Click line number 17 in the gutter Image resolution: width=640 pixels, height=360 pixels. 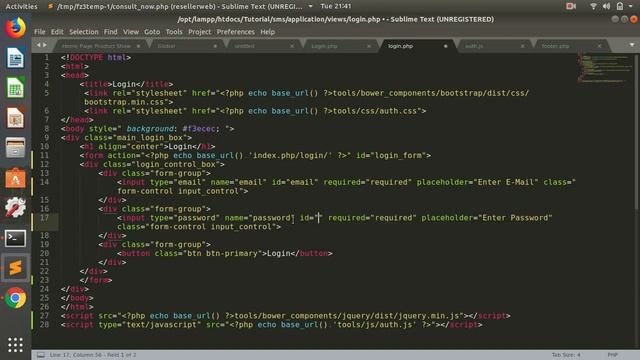point(44,218)
